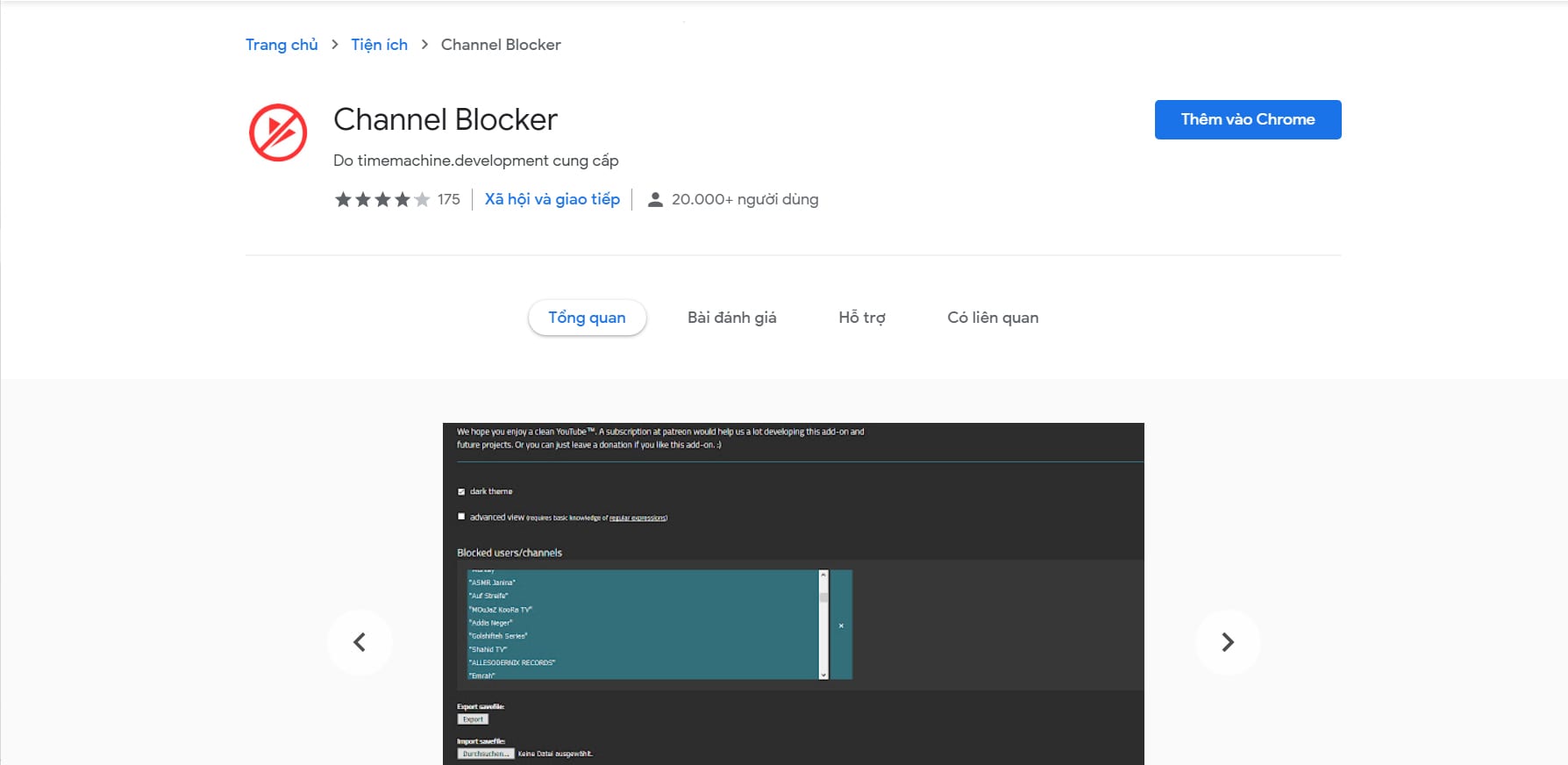The height and width of the screenshot is (765, 1568).
Task: Click the Blocked users/channels heading
Action: (510, 553)
